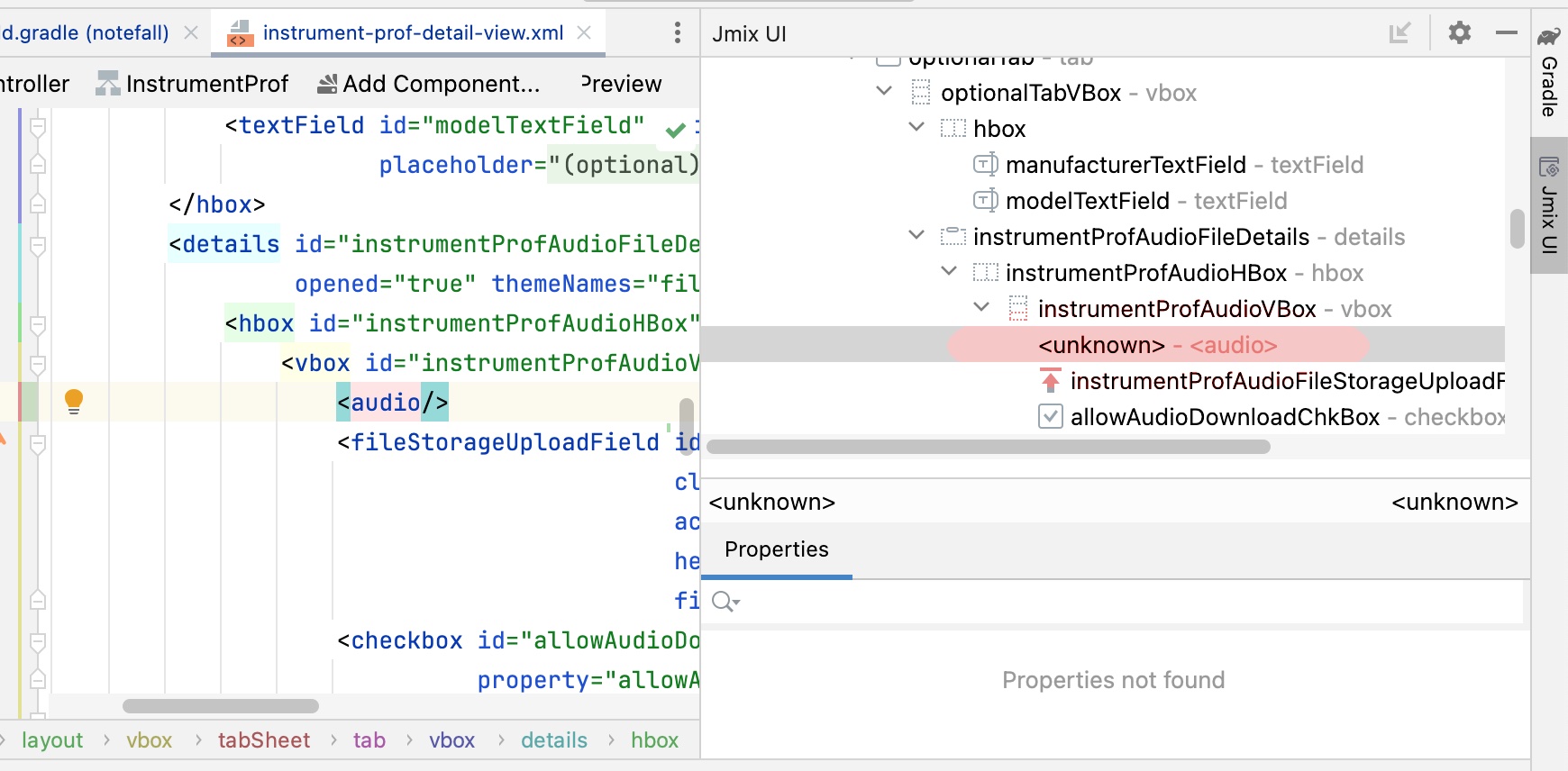The width and height of the screenshot is (1568, 771).
Task: Collapse the hbox node in hierarchy
Action: click(916, 127)
